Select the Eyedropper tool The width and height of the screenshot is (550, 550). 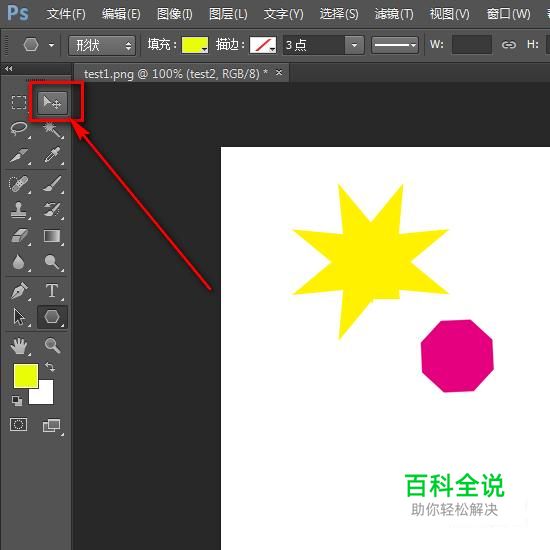coord(52,155)
